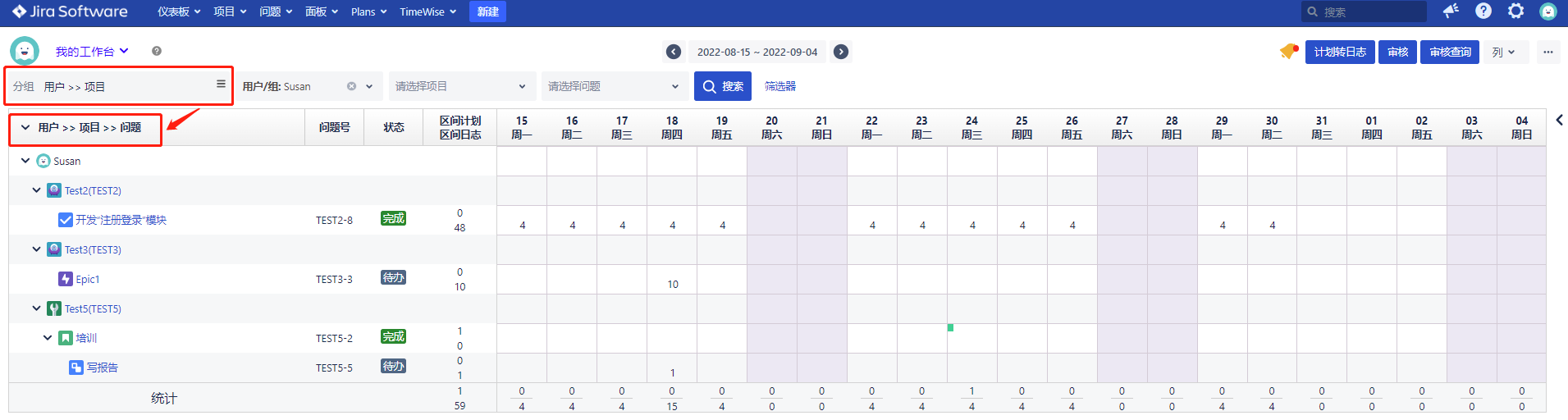1568x420 pixels.
Task: Open the user profile avatar menu
Action: pyautogui.click(x=1547, y=11)
